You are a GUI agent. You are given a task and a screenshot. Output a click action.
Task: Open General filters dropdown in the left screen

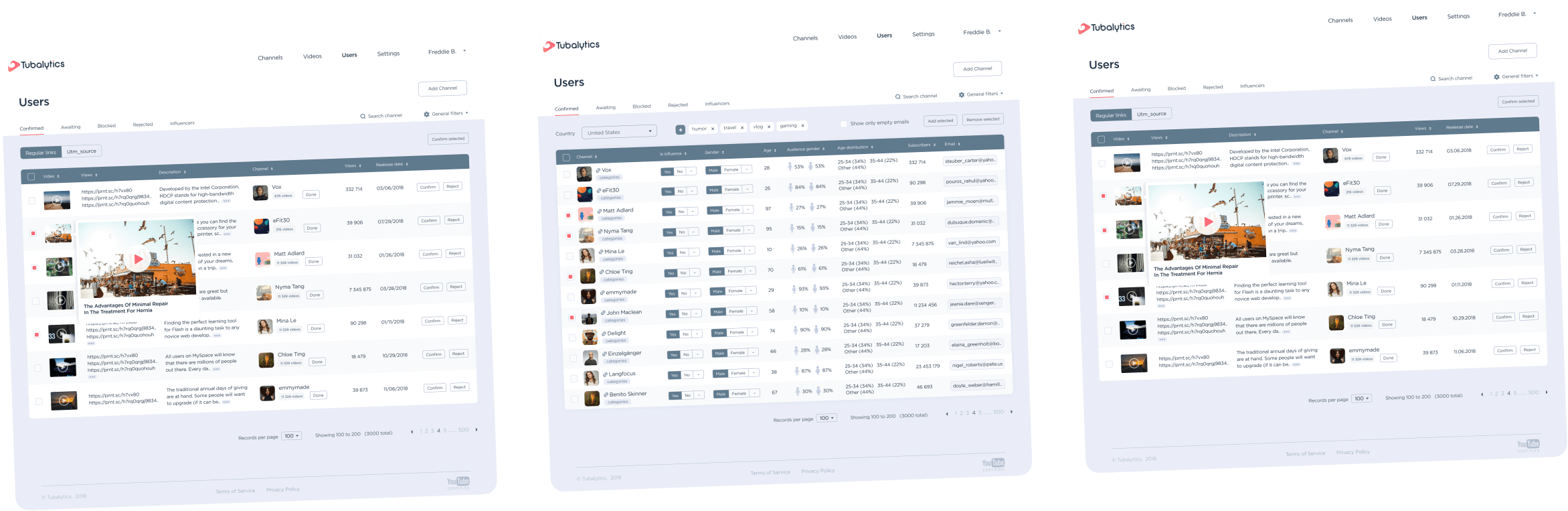tap(450, 113)
